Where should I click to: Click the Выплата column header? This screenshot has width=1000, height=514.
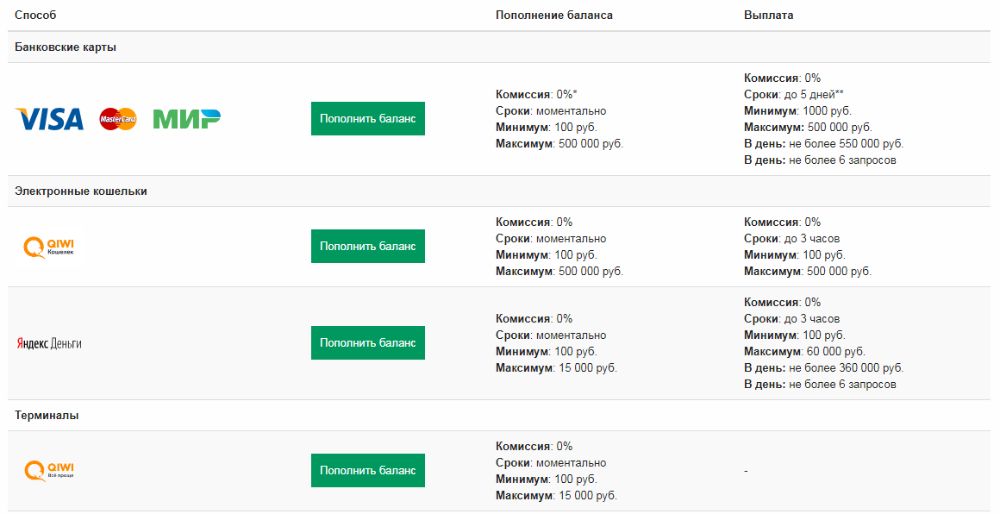768,15
